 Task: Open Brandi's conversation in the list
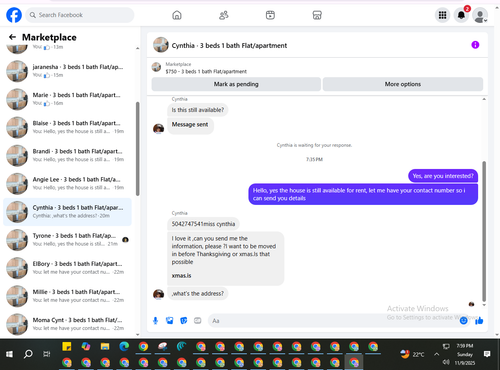coord(67,155)
